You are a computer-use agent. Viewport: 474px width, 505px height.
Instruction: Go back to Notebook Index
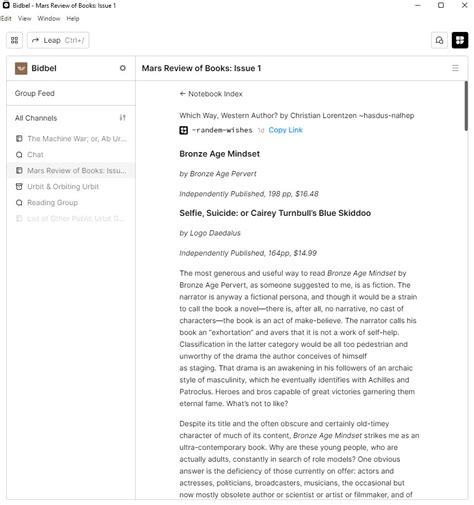click(211, 94)
